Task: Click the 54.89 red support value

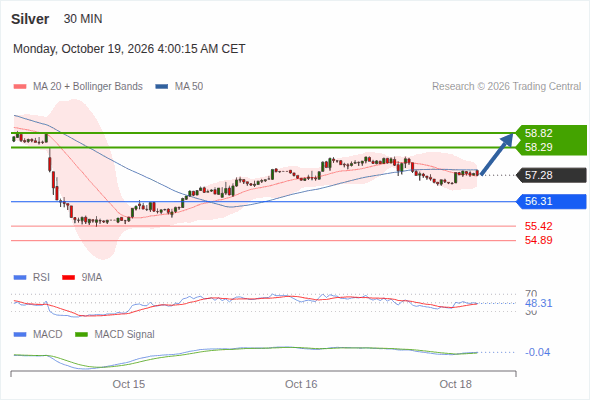Action: coord(538,240)
